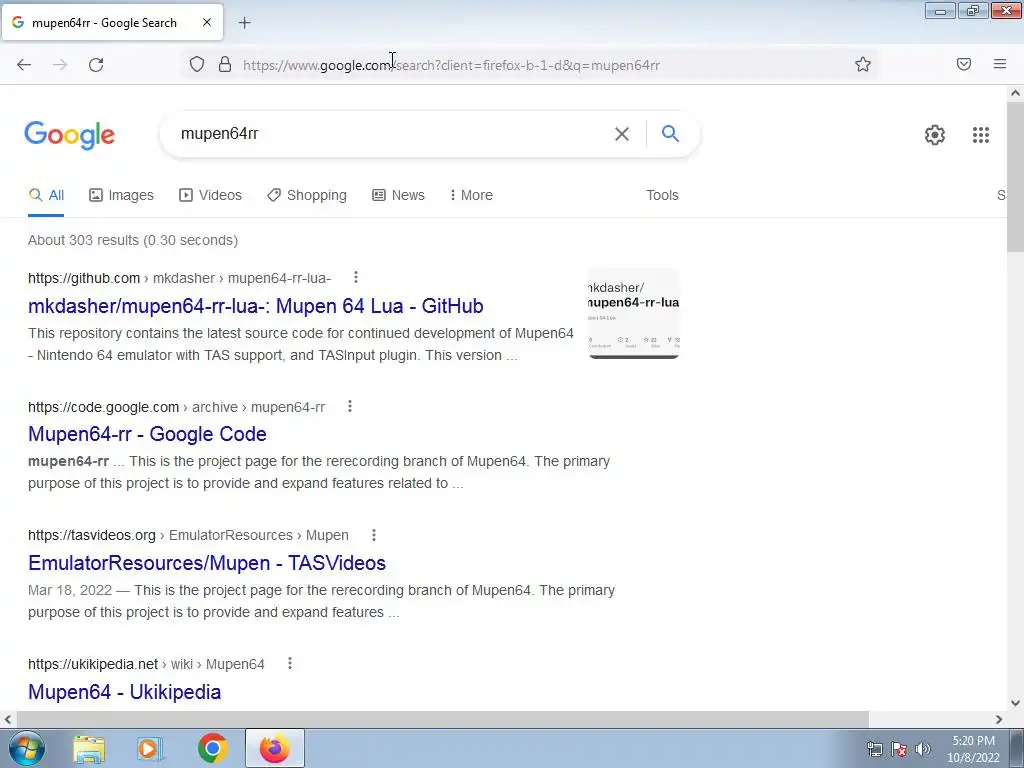Close the mupen64rr Google Search tab
Screen dimensions: 1024x768
(x=206, y=22)
